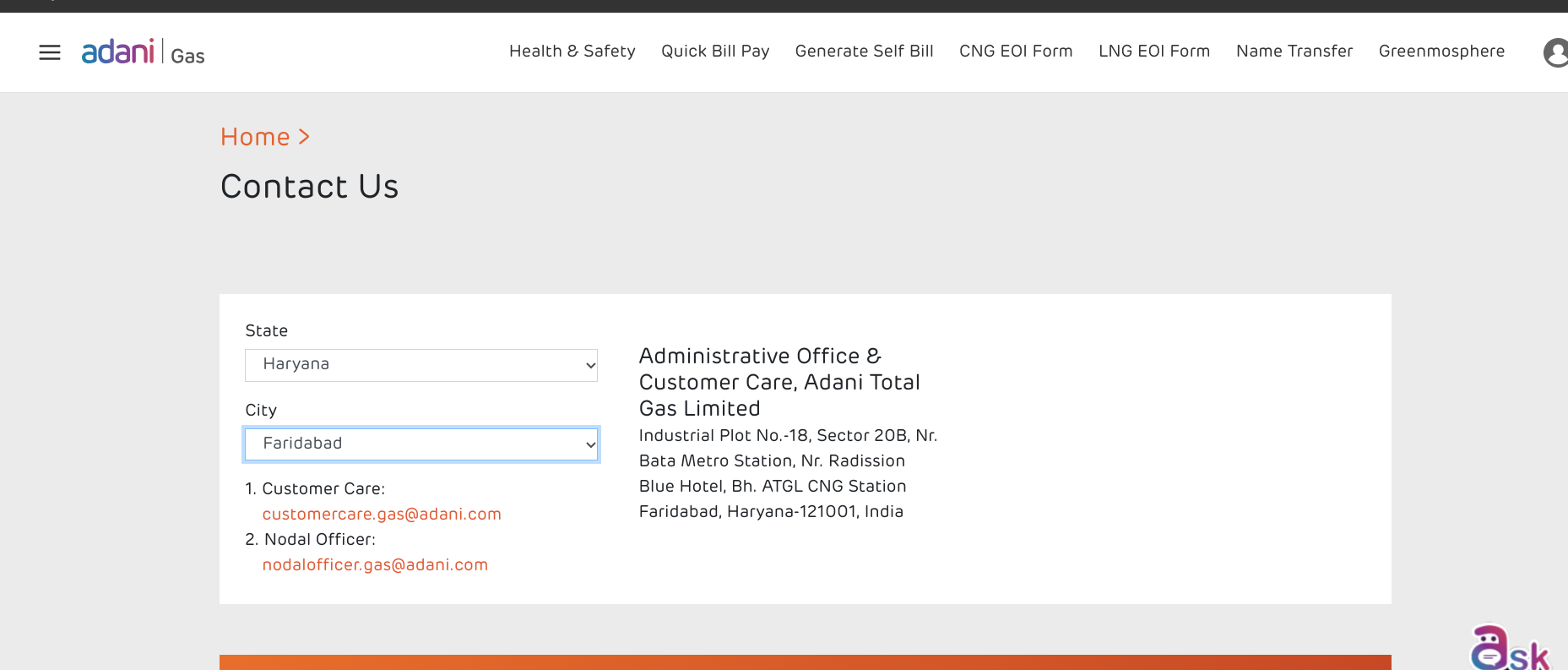This screenshot has width=1568, height=670.
Task: Click the Contact Us page heading
Action: pyautogui.click(x=309, y=187)
